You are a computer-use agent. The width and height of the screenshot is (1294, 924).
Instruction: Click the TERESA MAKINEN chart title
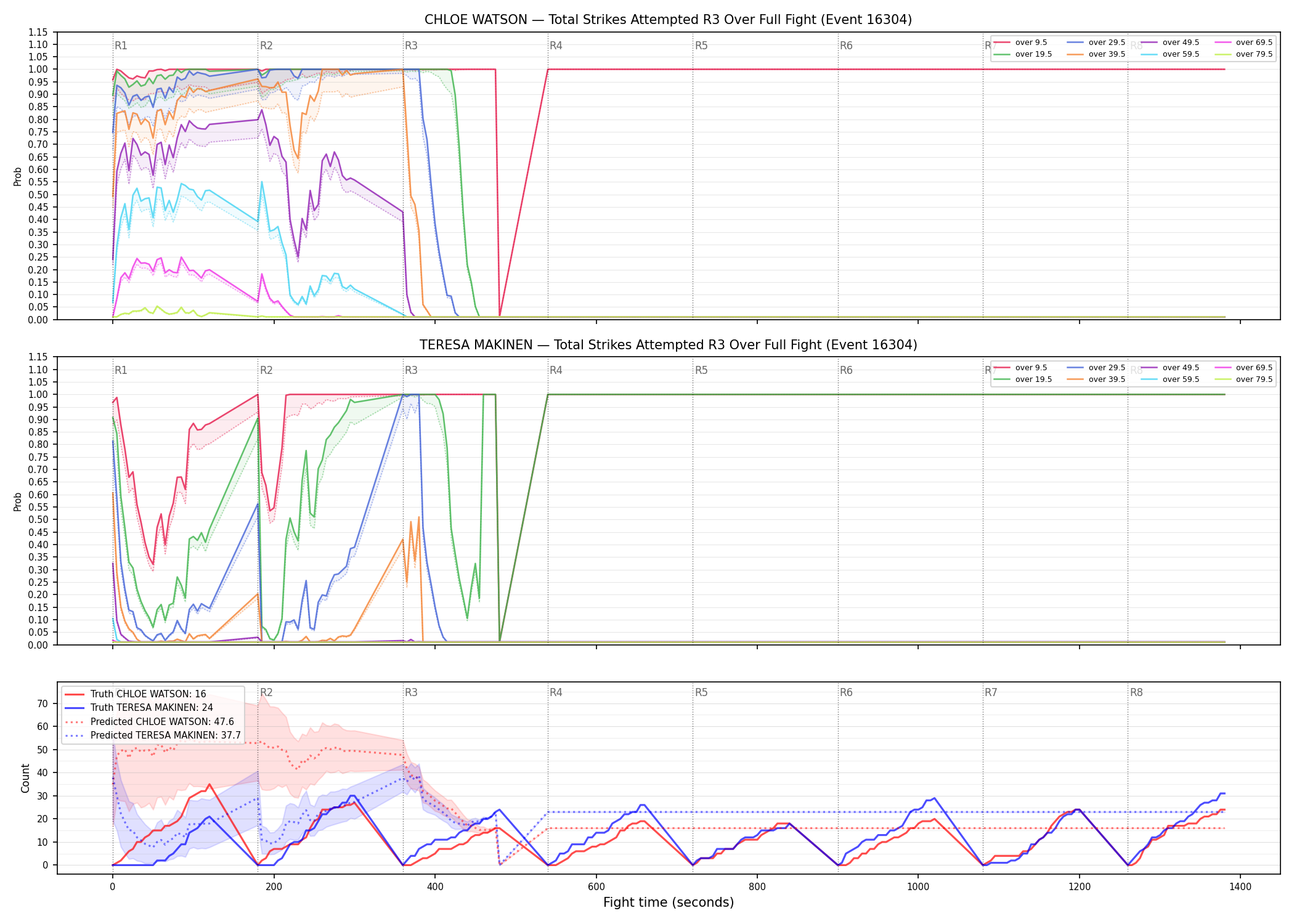668,345
